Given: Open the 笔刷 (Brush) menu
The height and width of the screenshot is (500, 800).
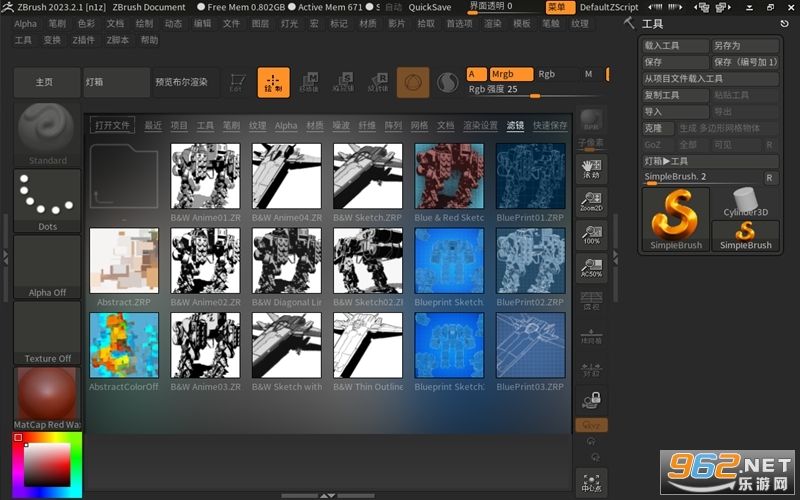Looking at the screenshot, I should coord(57,23).
